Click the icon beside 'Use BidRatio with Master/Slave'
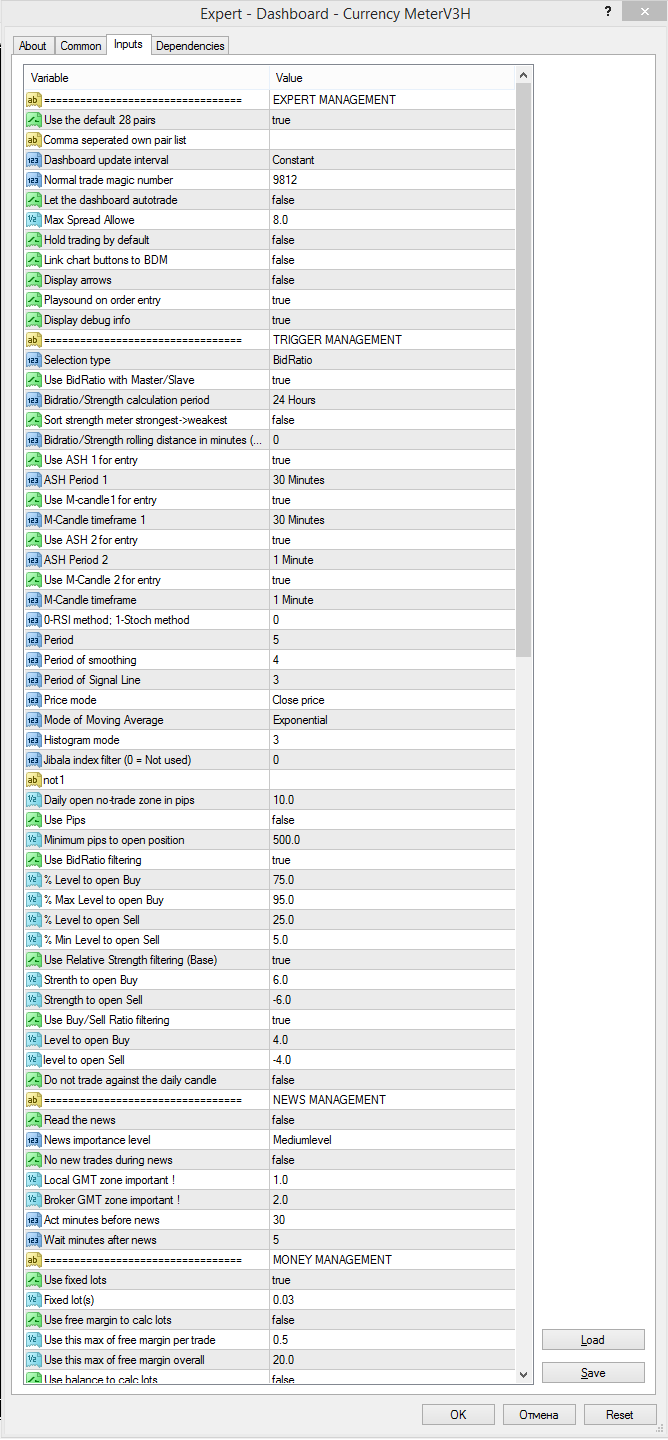This screenshot has width=668, height=1440. (33, 380)
